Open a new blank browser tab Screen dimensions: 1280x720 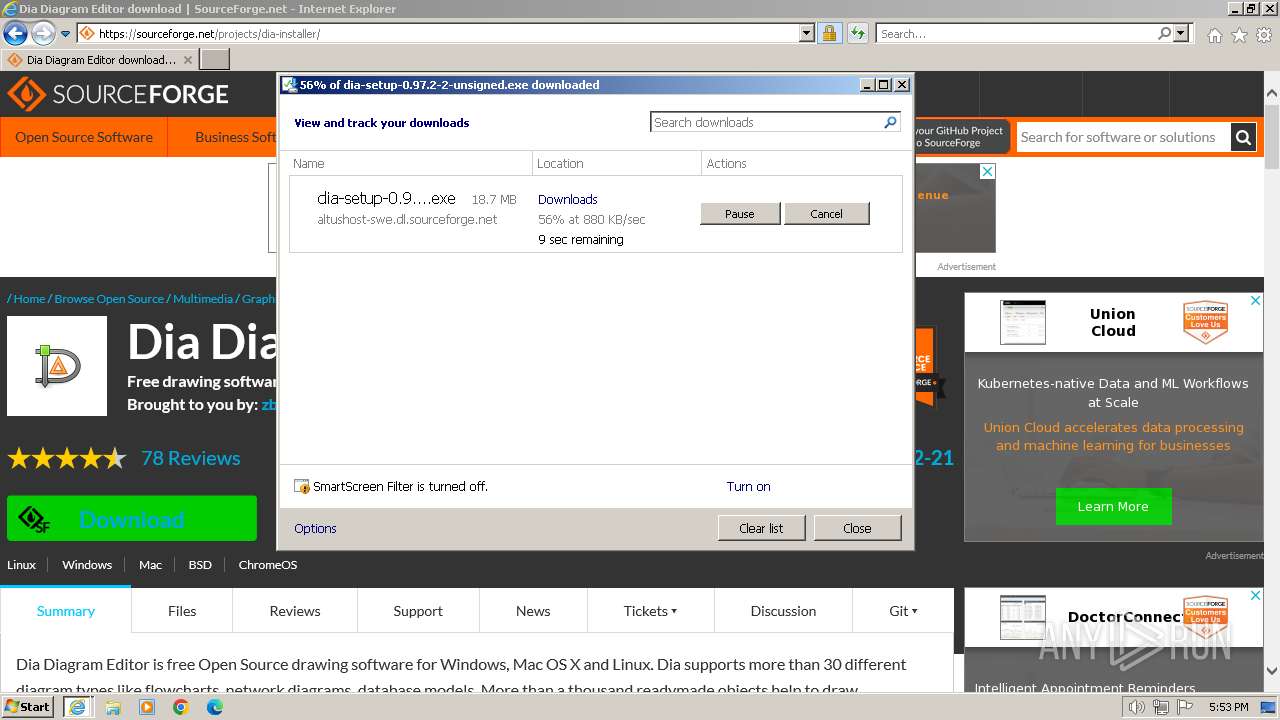215,59
